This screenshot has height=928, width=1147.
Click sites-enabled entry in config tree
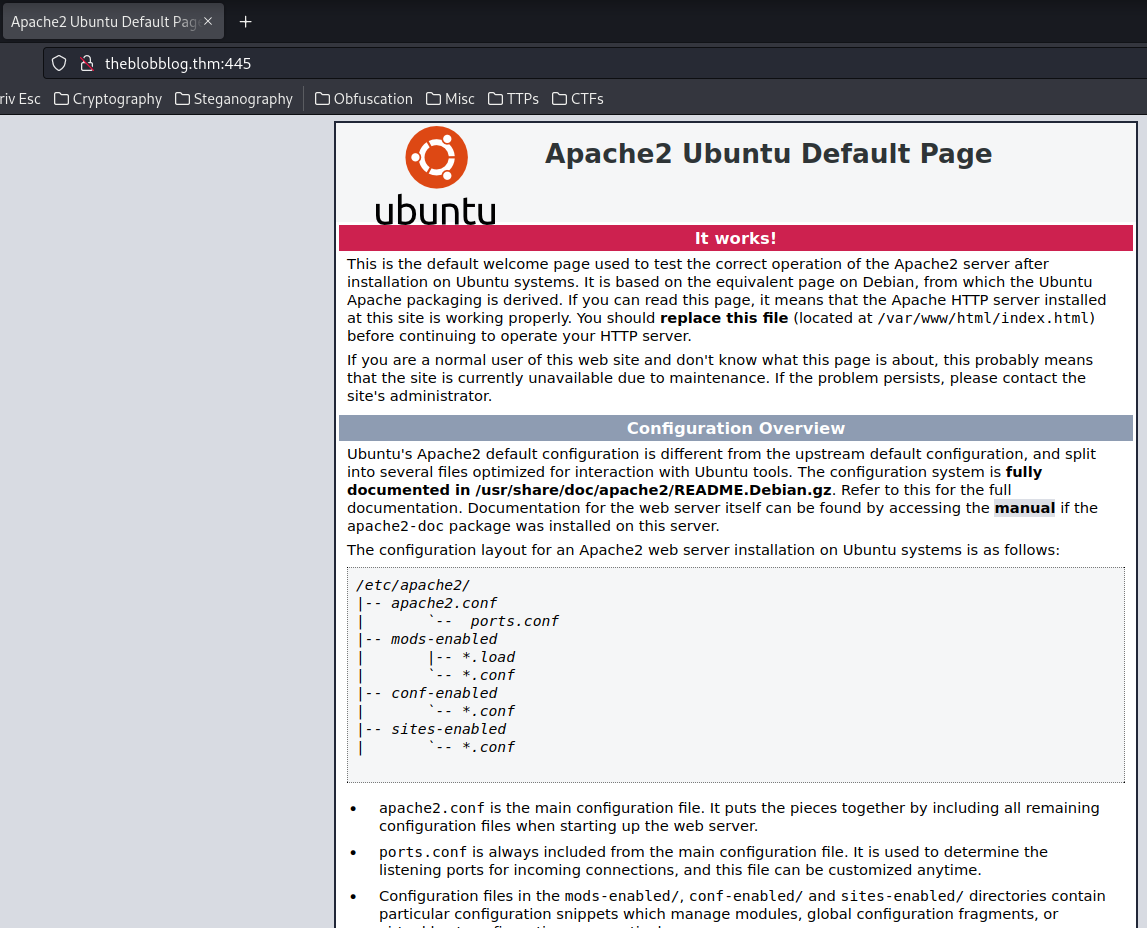pos(448,729)
